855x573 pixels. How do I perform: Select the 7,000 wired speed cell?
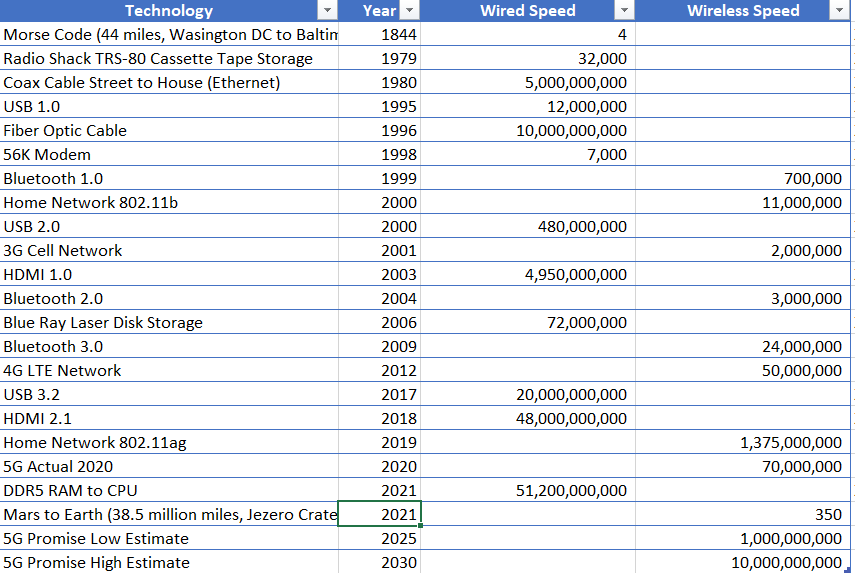(x=528, y=154)
